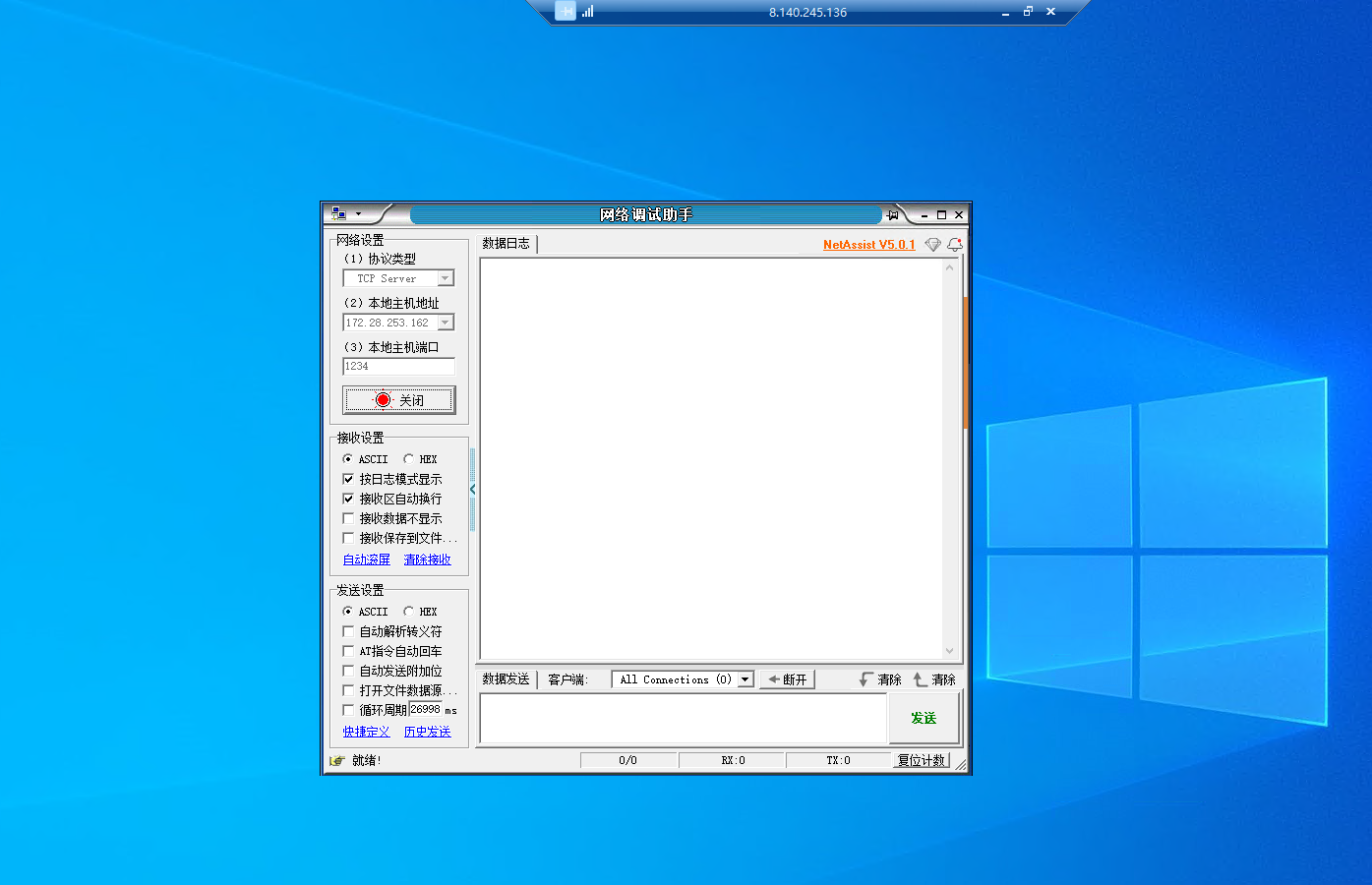Click the status bar hand icon

337,760
